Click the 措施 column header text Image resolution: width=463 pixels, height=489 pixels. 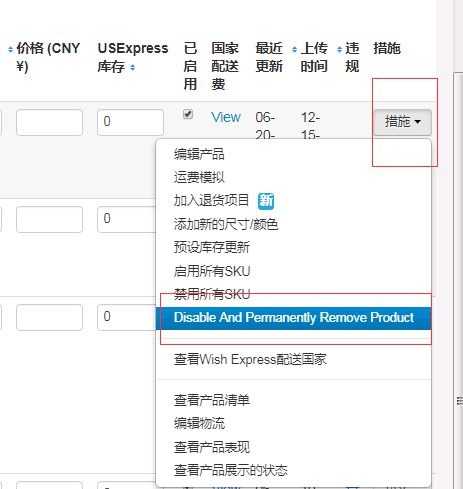387,48
